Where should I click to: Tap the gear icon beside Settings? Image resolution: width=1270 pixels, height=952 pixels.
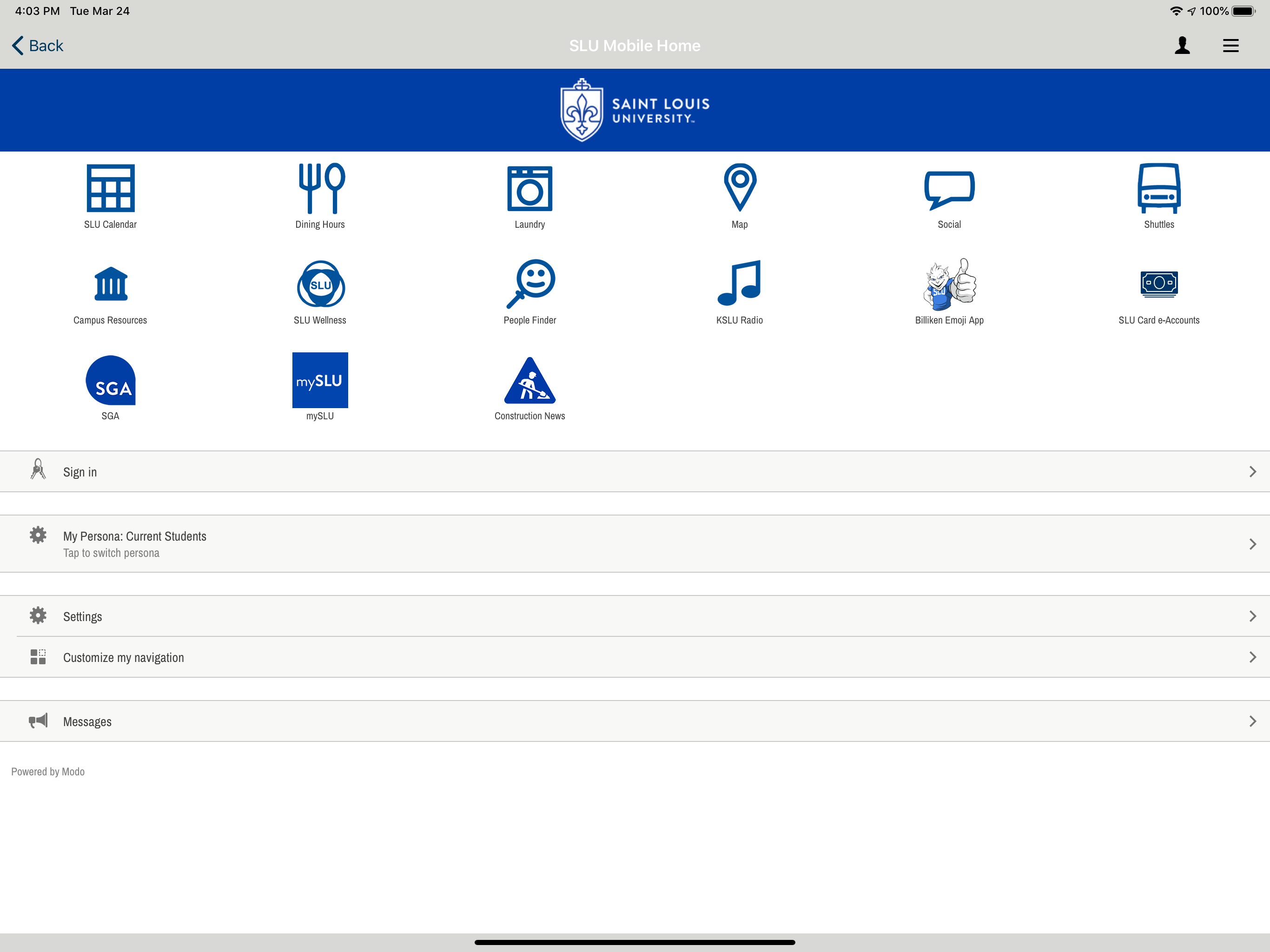[x=38, y=615]
